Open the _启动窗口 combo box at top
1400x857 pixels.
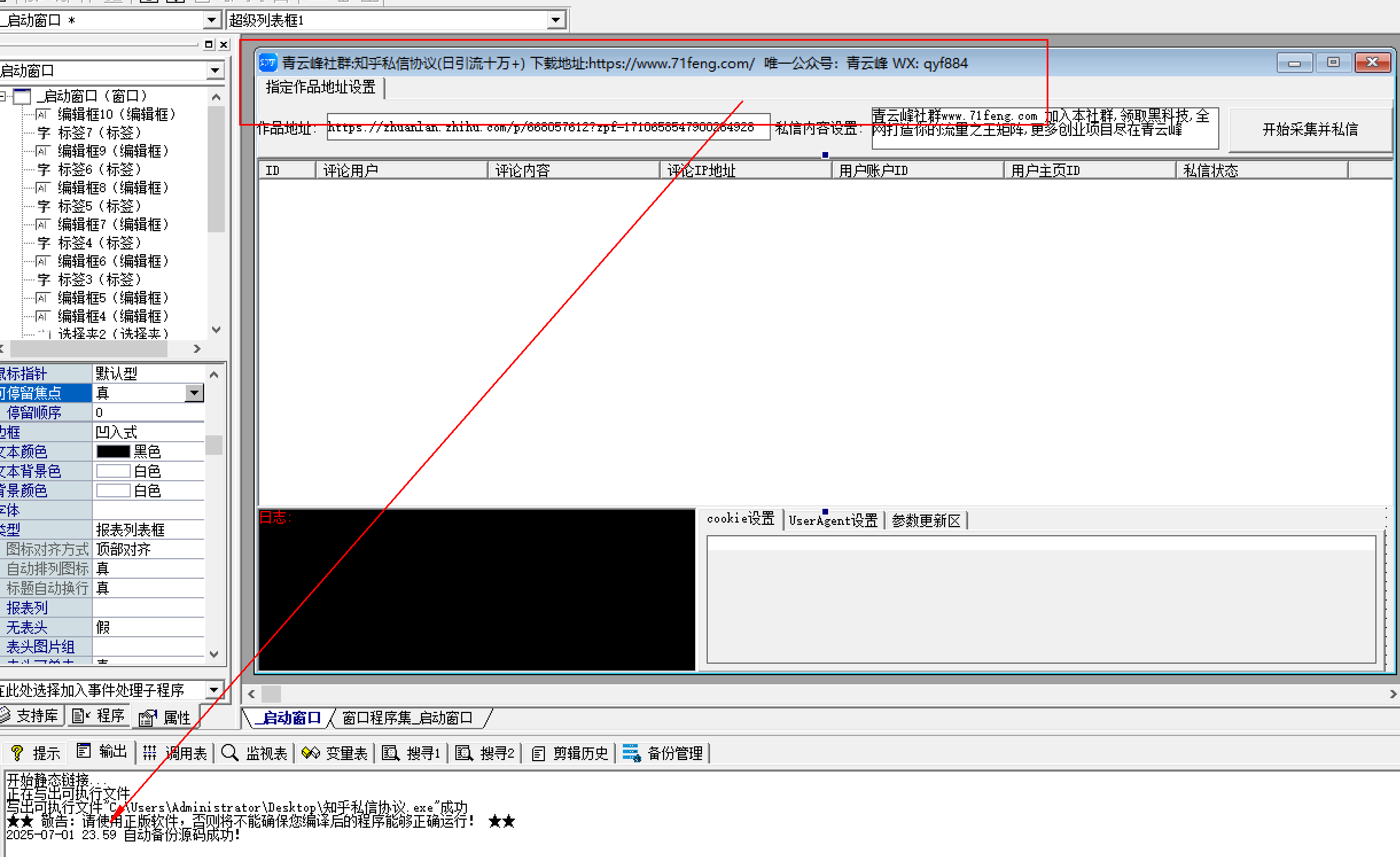coord(212,20)
